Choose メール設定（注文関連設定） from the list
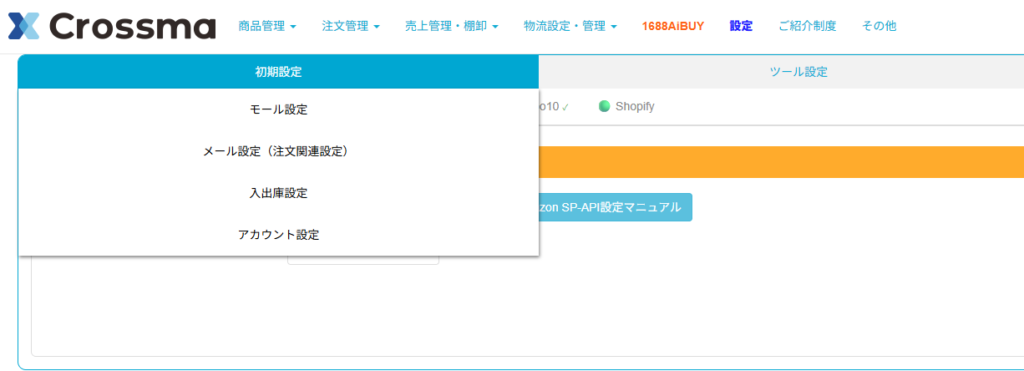 [x=278, y=152]
